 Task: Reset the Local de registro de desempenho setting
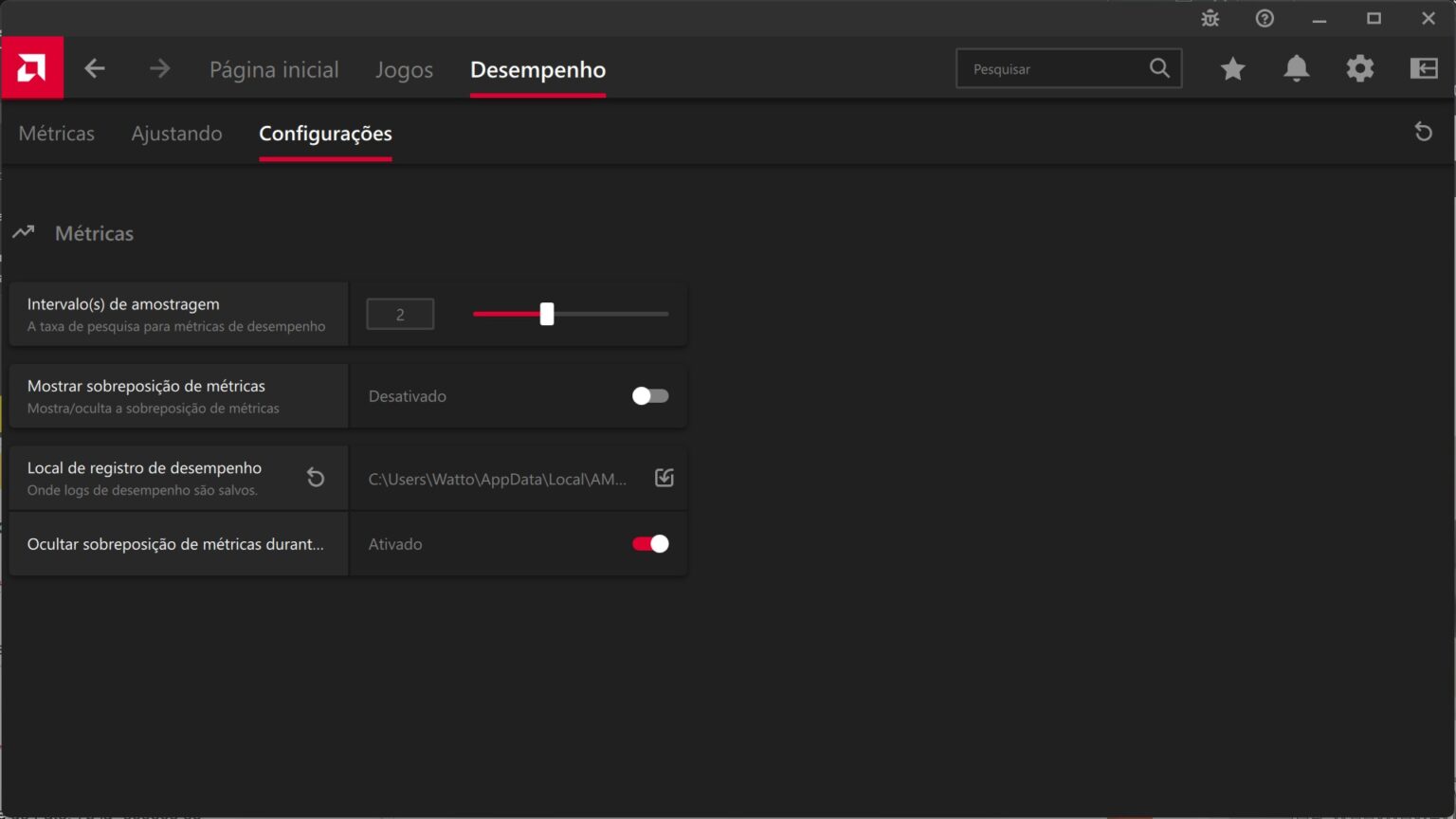click(x=316, y=477)
